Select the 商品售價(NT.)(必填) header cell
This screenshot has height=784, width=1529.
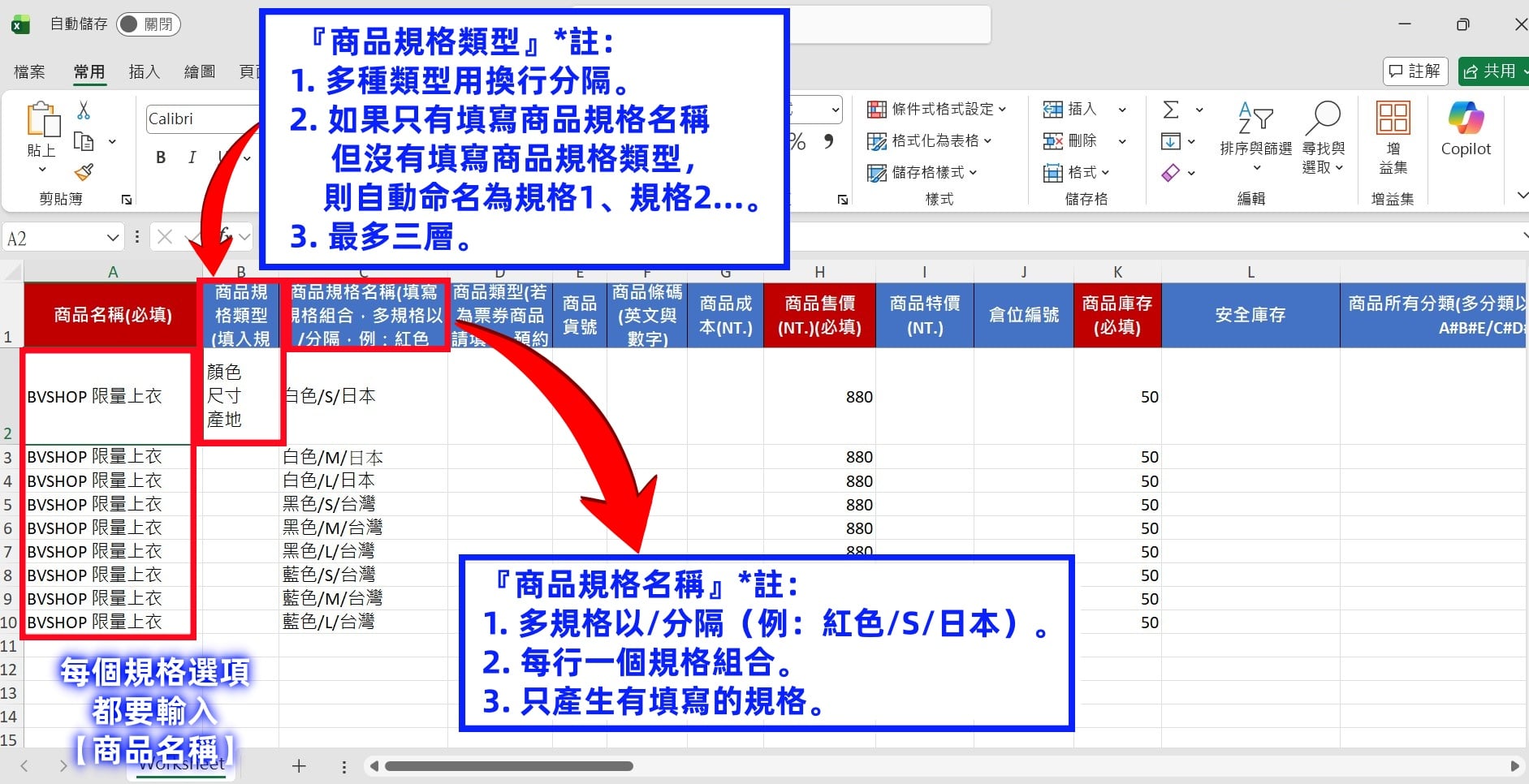[819, 315]
